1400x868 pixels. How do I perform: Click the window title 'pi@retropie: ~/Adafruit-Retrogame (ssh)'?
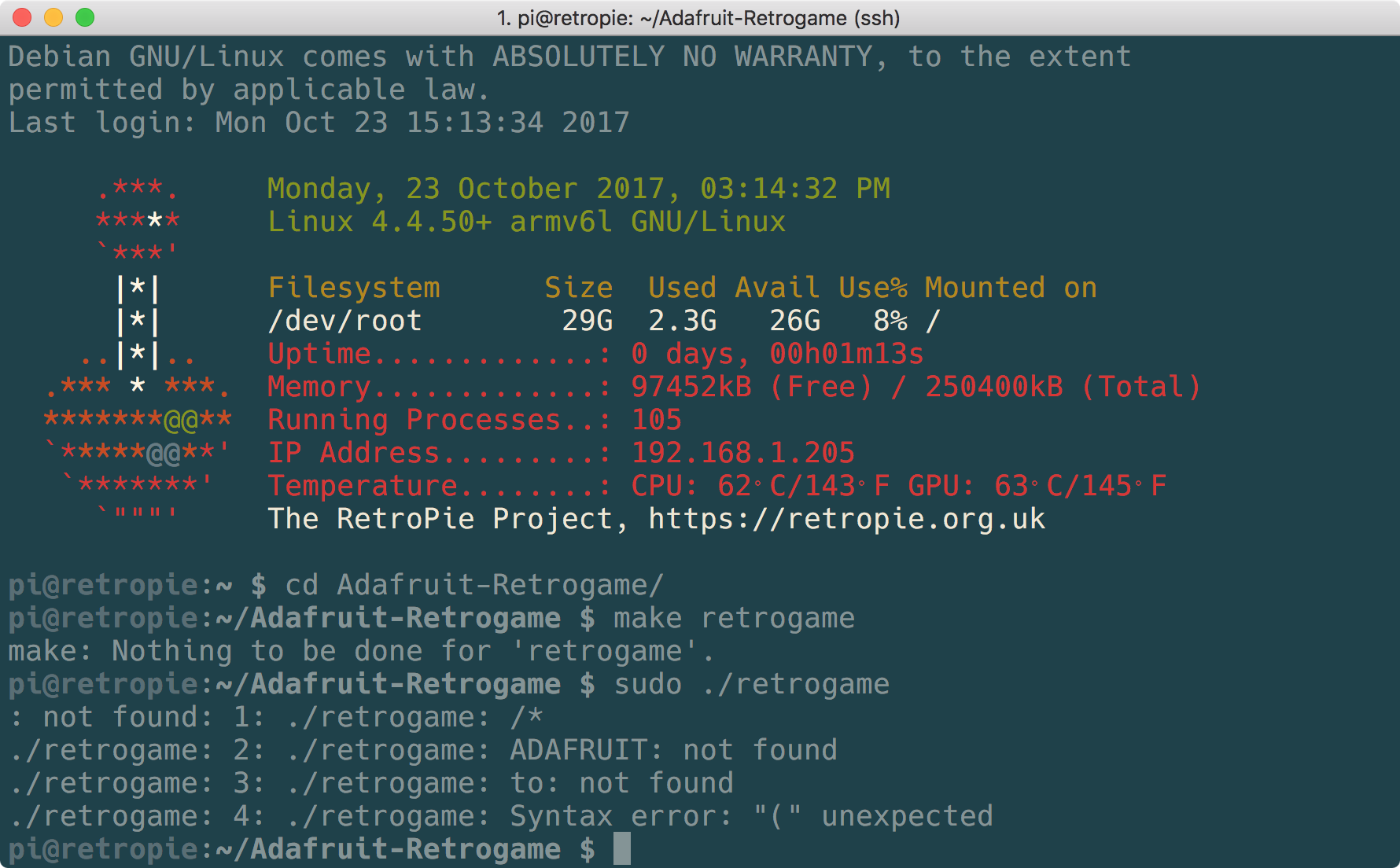(x=698, y=17)
